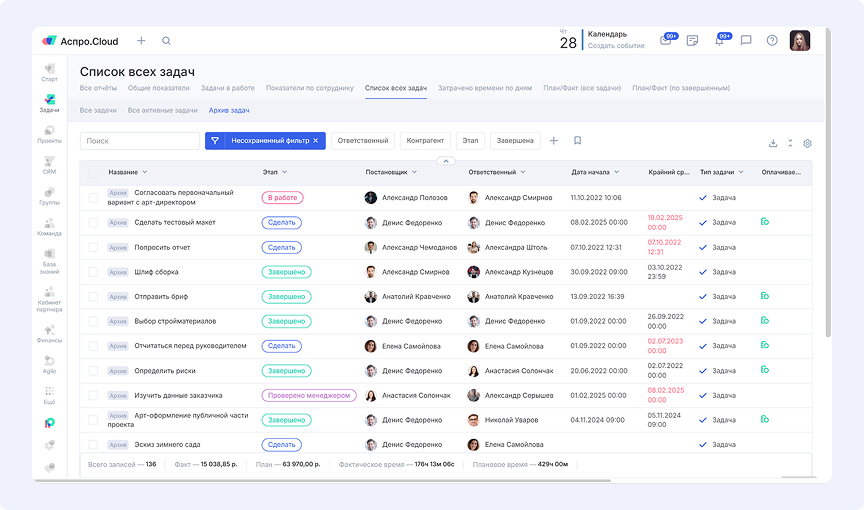Image resolution: width=864 pixels, height=510 pixels.
Task: Open Финансы in the left sidebar
Action: tap(49, 333)
